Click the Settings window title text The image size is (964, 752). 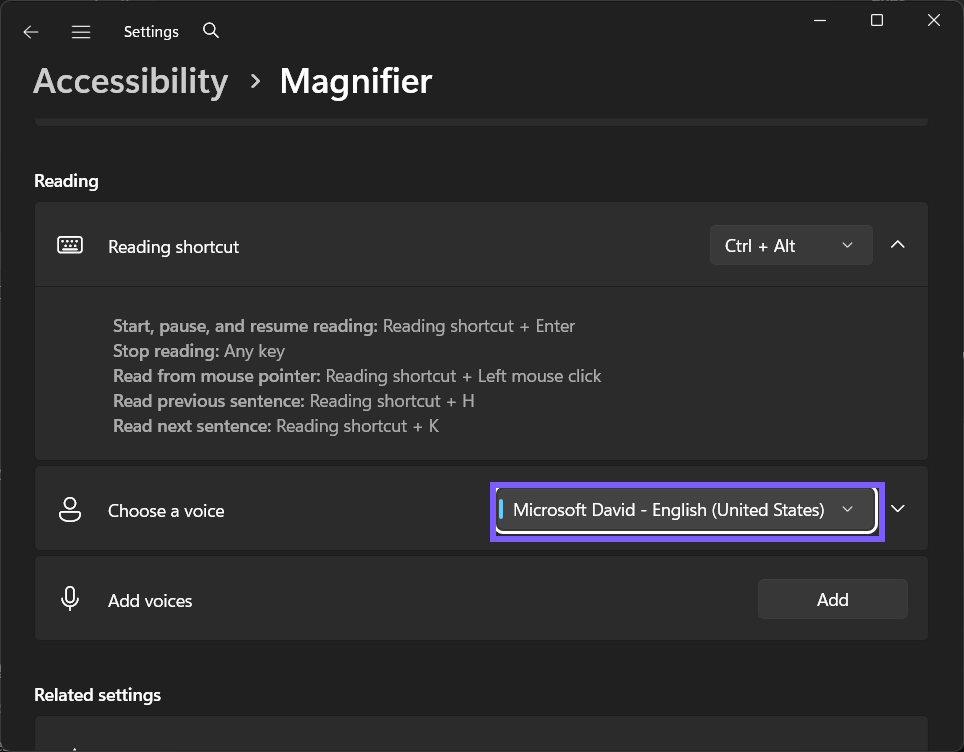151,32
